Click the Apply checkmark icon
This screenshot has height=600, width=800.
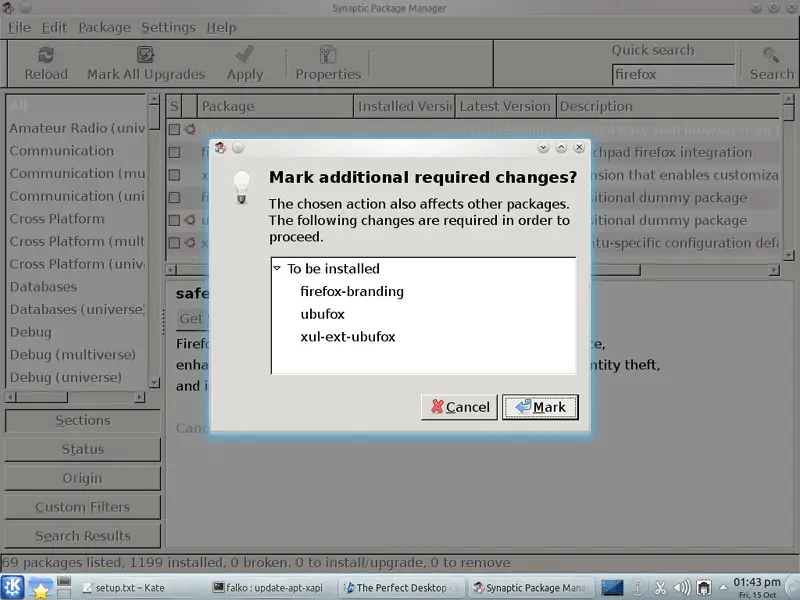coord(245,54)
